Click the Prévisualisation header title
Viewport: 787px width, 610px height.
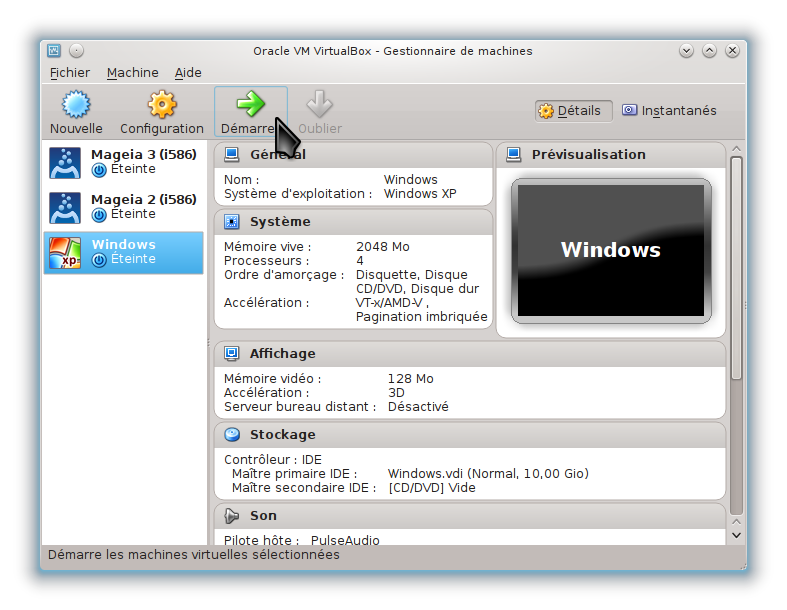pyautogui.click(x=589, y=155)
